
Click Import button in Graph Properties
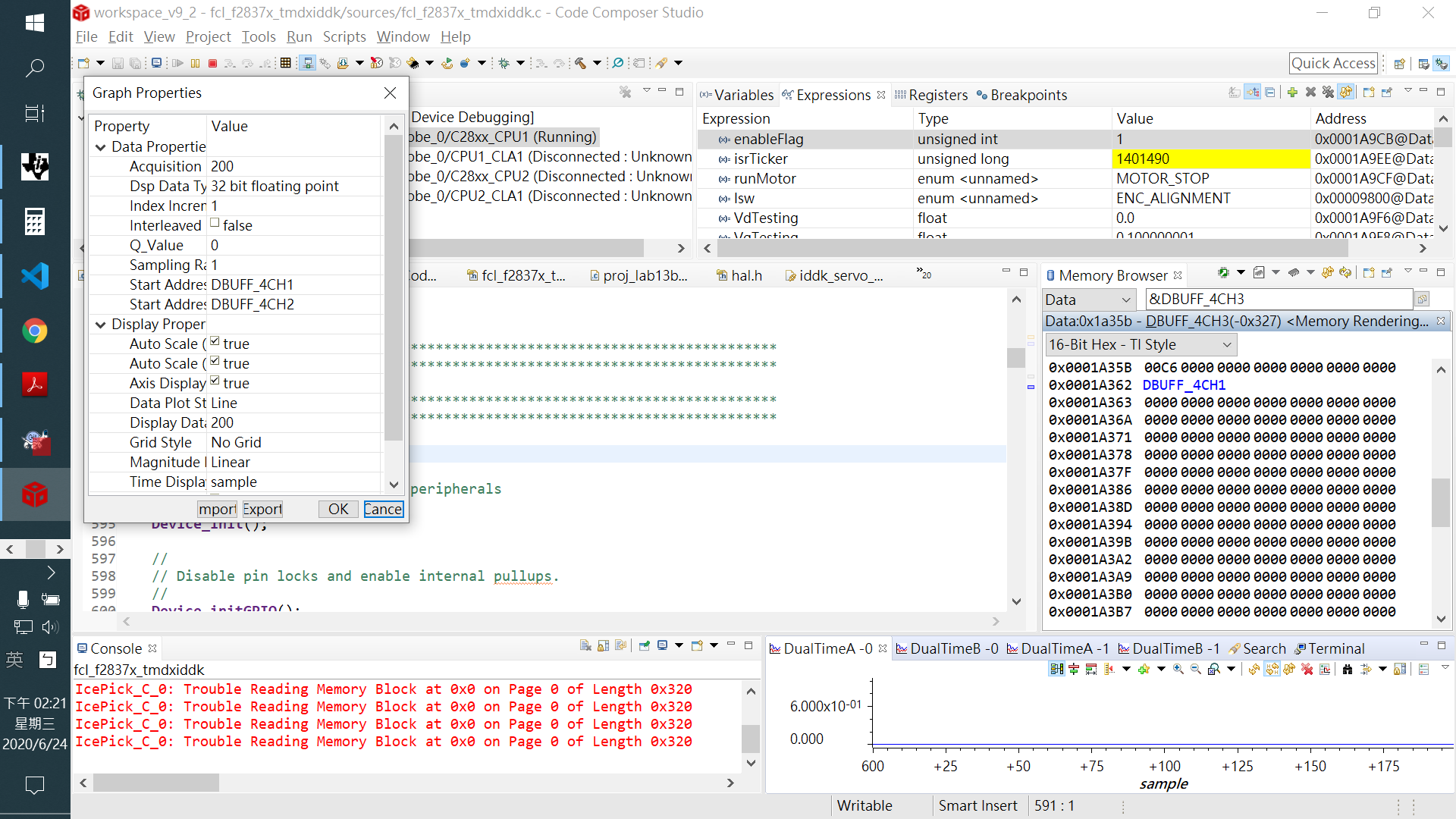pyautogui.click(x=218, y=509)
